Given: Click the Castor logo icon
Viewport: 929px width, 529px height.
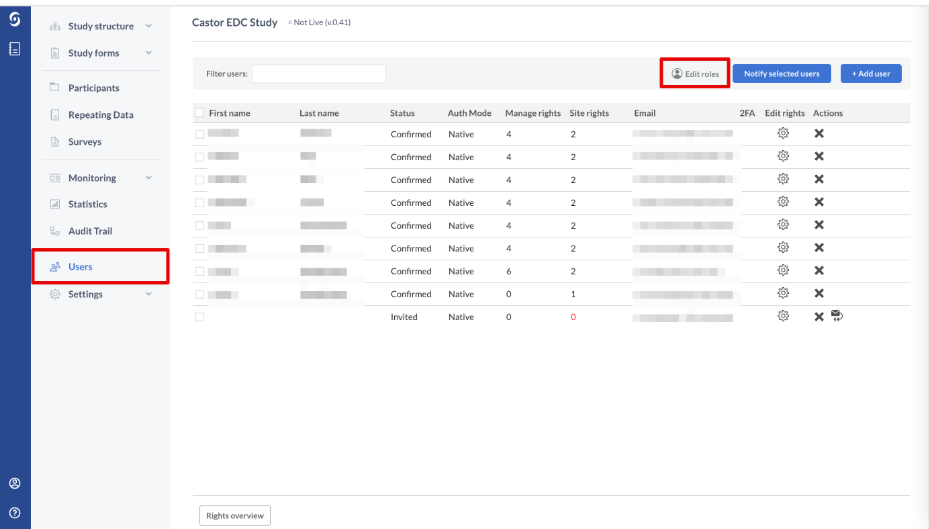Looking at the screenshot, I should (15, 20).
